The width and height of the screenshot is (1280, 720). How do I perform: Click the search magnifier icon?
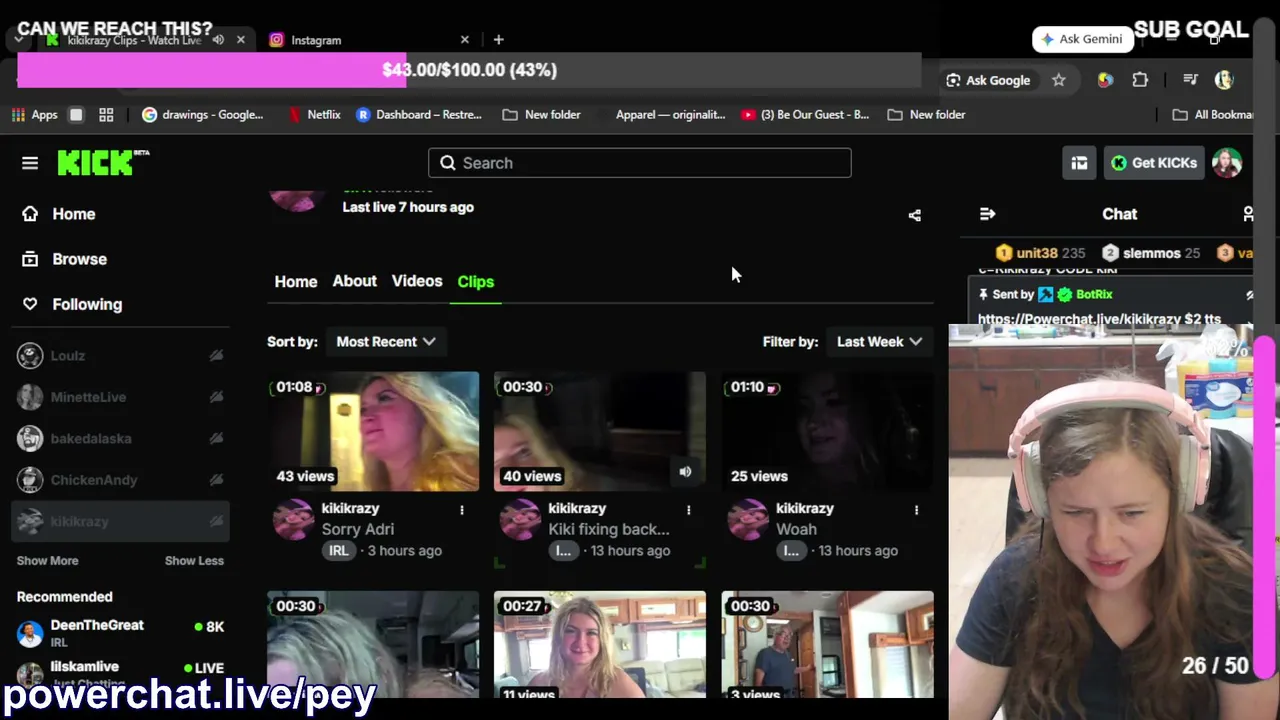tap(448, 163)
